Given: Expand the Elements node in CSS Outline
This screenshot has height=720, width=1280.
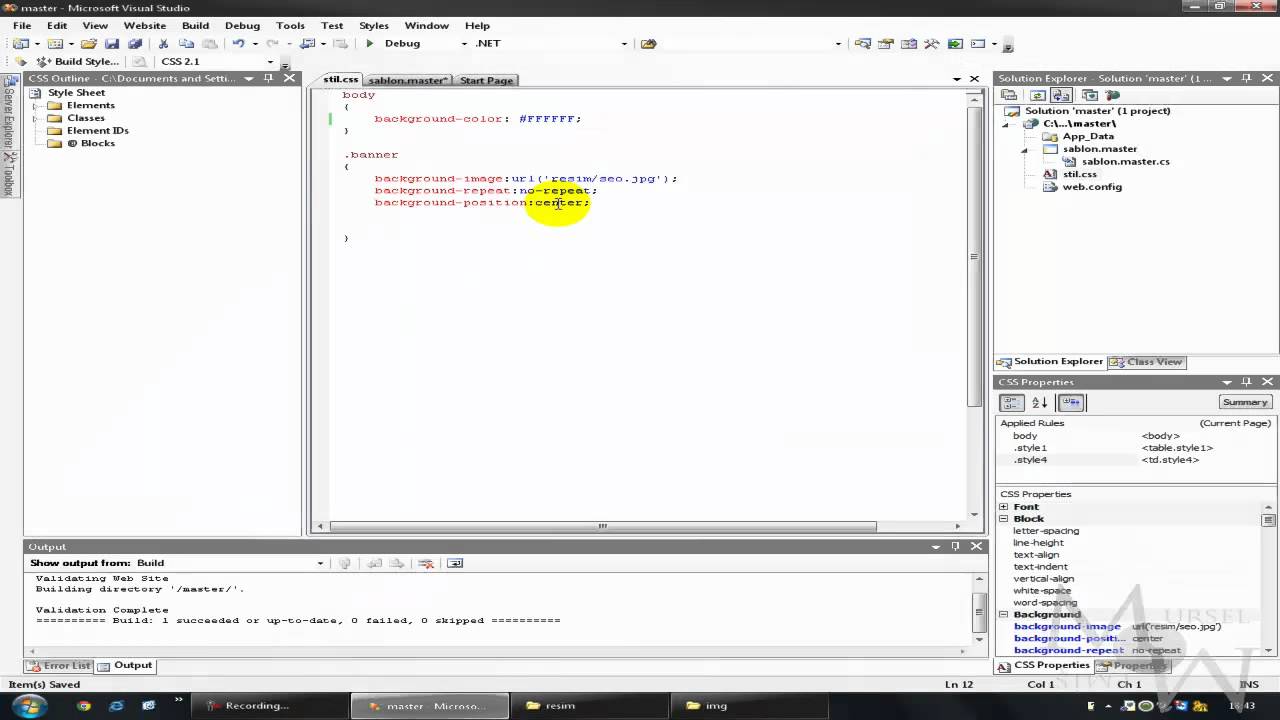Looking at the screenshot, I should click(x=34, y=105).
